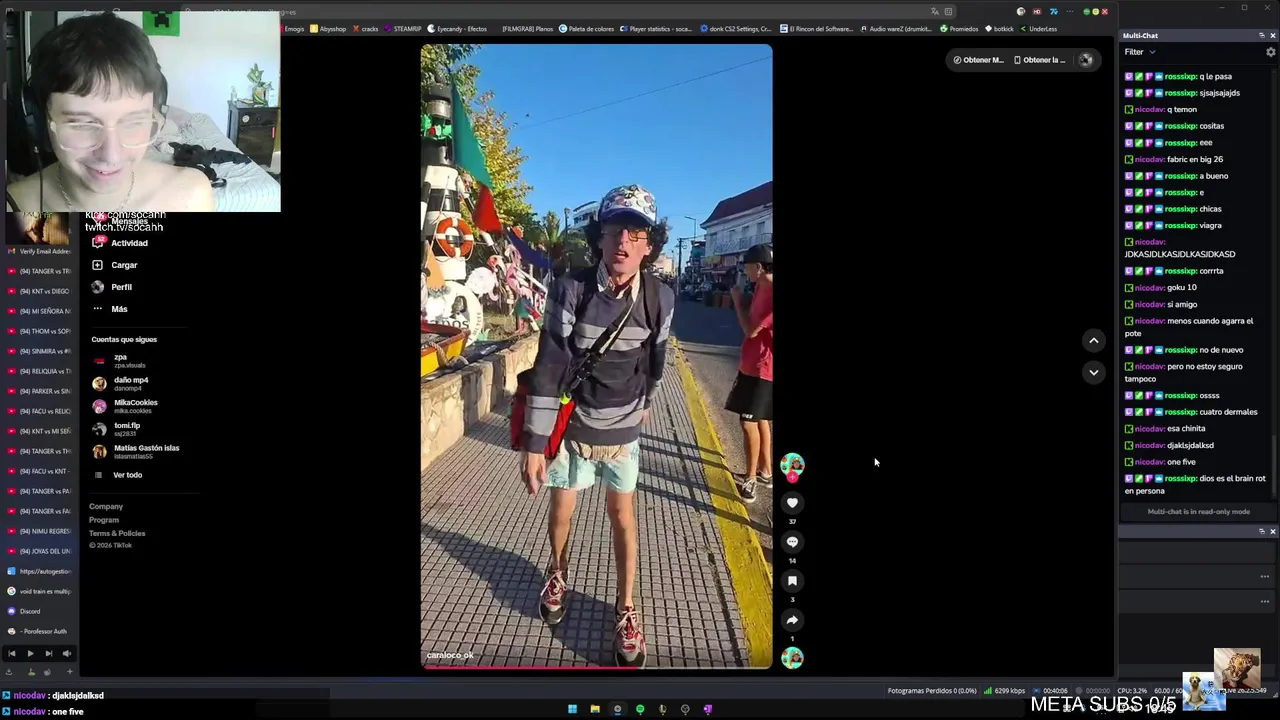Select RELIQUIA tab in sidebar
Image resolution: width=1280 pixels, height=720 pixels.
[x=39, y=371]
